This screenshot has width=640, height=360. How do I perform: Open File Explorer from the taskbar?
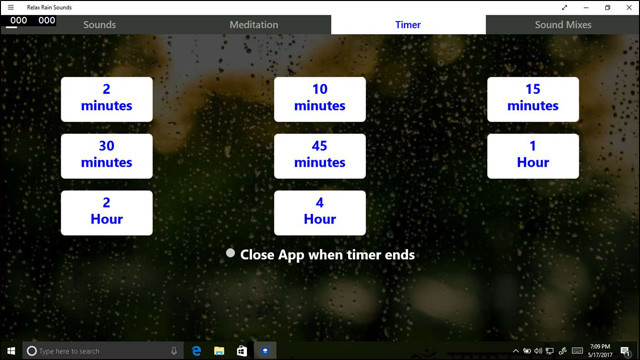[219, 351]
